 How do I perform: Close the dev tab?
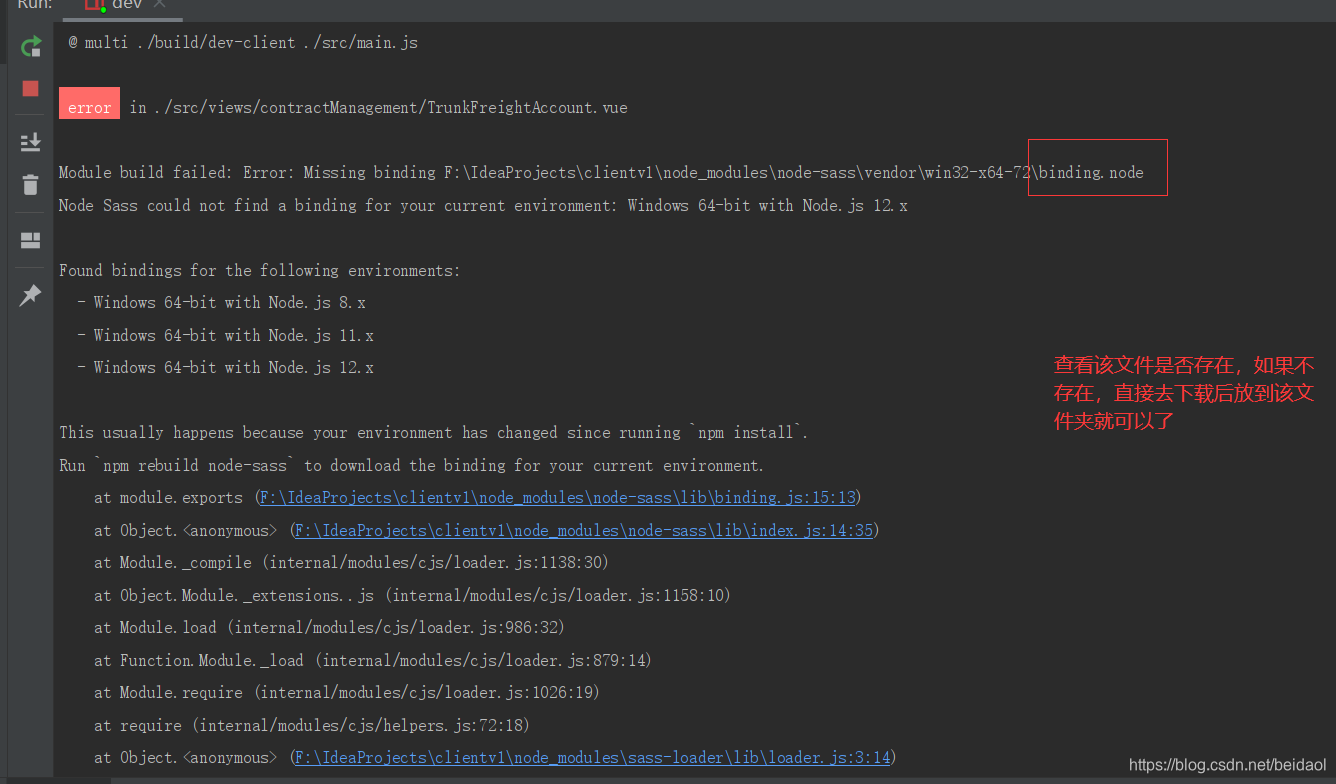[x=157, y=4]
